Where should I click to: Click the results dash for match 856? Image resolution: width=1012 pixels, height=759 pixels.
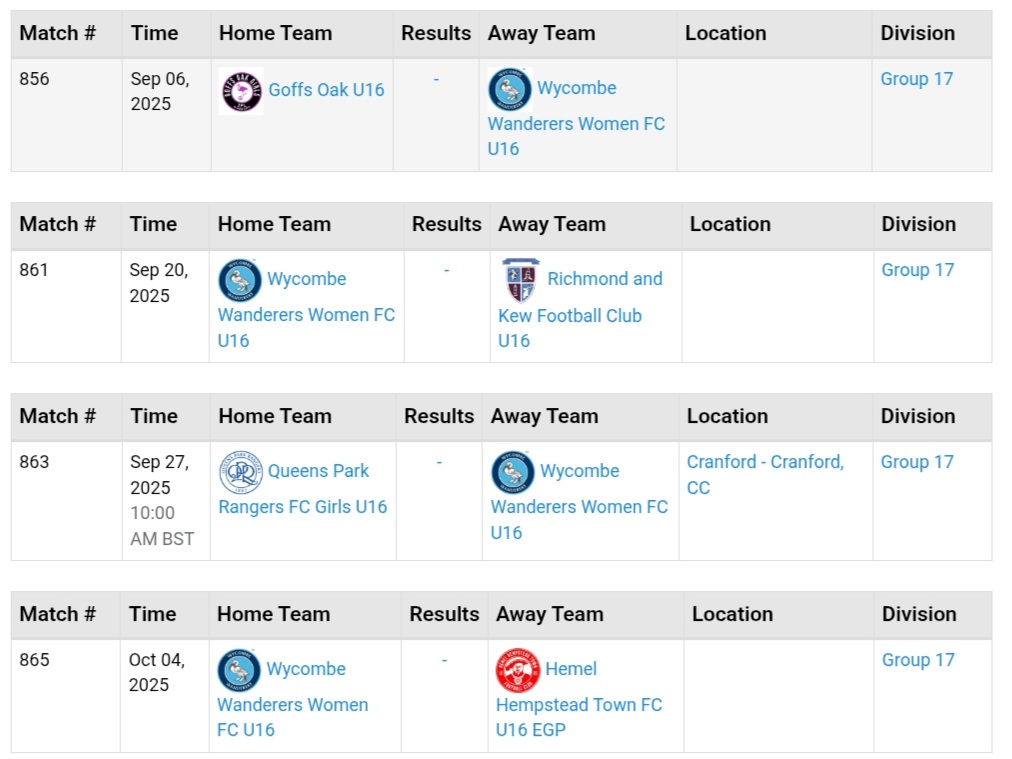pyautogui.click(x=436, y=79)
